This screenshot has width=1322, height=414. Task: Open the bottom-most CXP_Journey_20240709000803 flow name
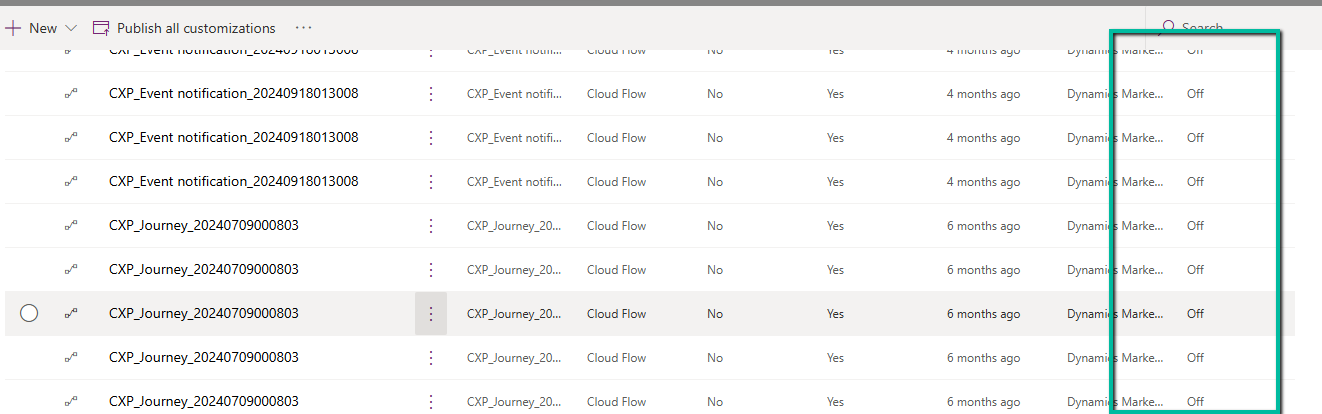pos(203,401)
